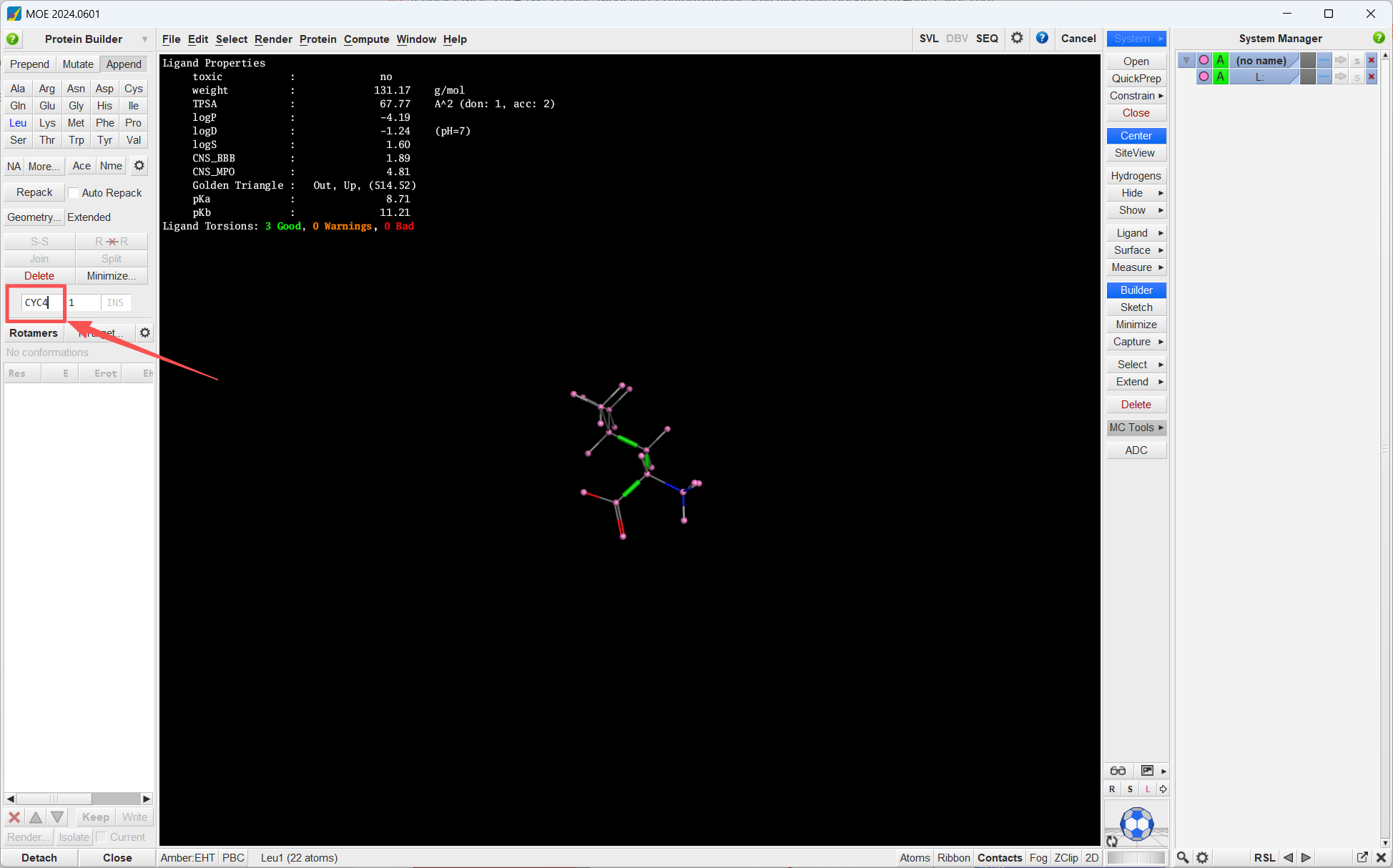Select the Cys residue button
The height and width of the screenshot is (868, 1393).
pyautogui.click(x=134, y=89)
